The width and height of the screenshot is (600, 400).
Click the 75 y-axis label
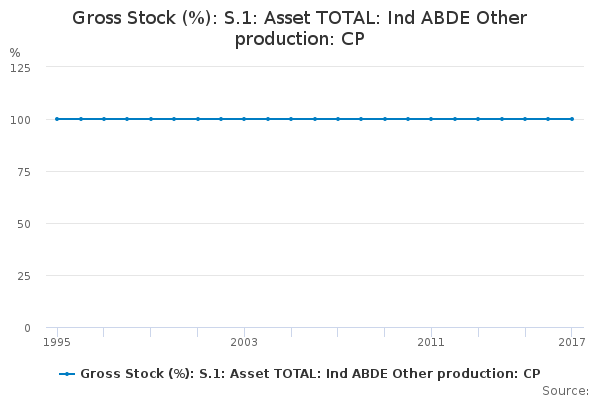pos(23,171)
